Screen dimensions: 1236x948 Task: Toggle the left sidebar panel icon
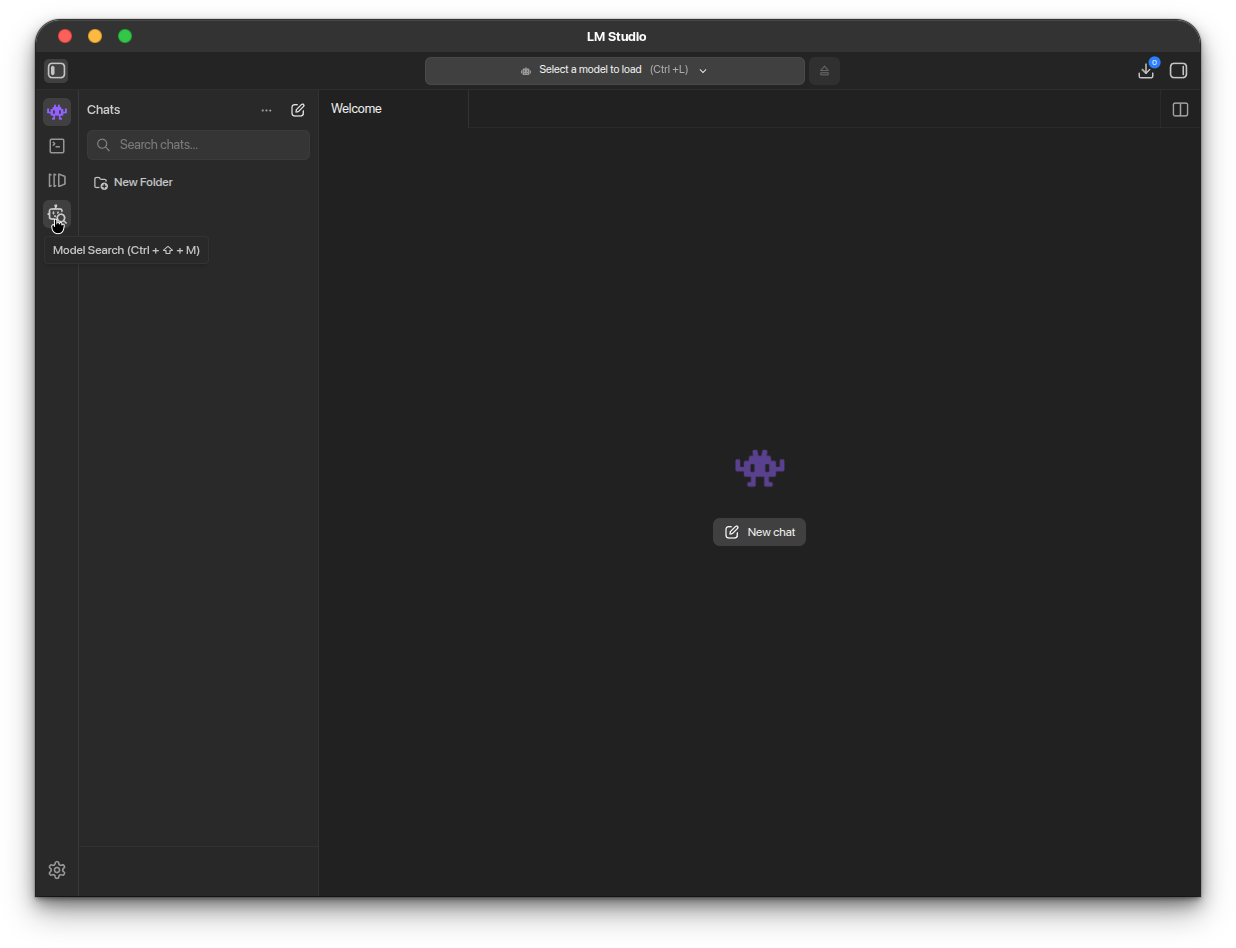coord(57,71)
